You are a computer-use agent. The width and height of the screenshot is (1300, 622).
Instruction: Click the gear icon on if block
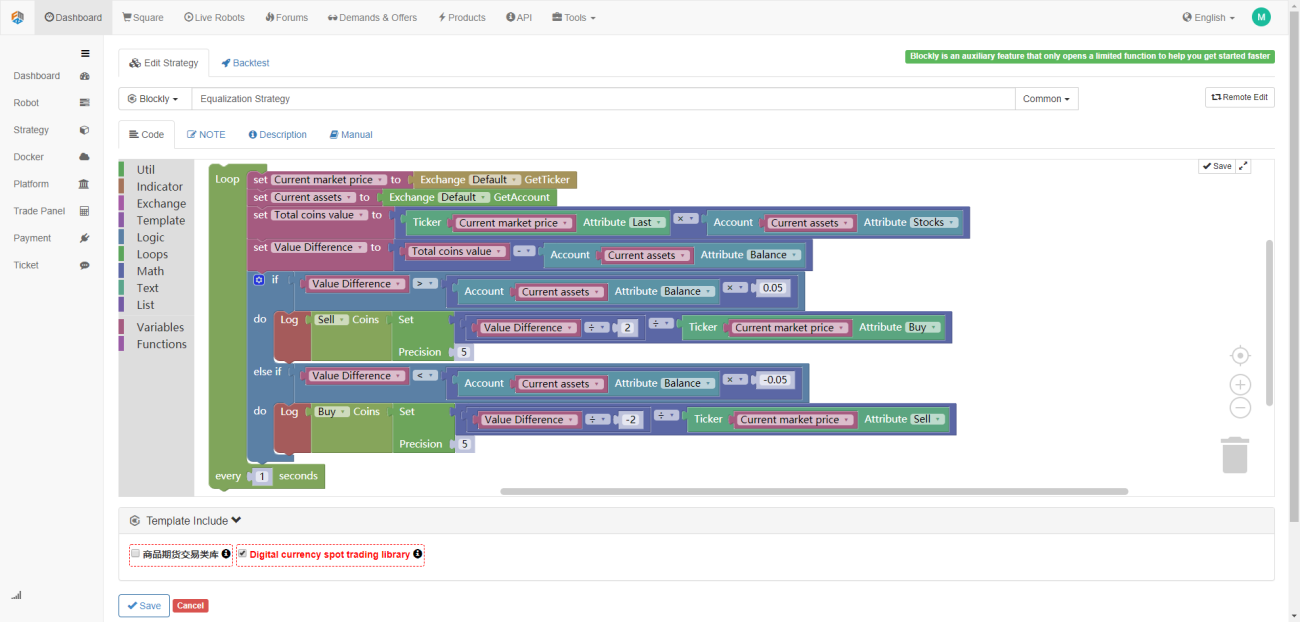click(259, 280)
